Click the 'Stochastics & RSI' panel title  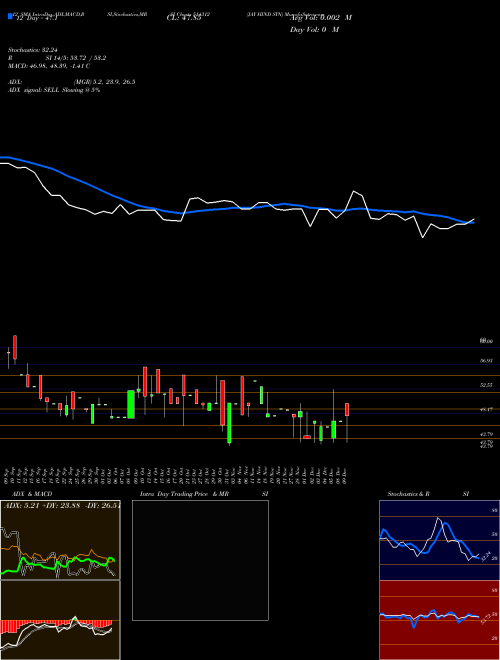(x=428, y=494)
